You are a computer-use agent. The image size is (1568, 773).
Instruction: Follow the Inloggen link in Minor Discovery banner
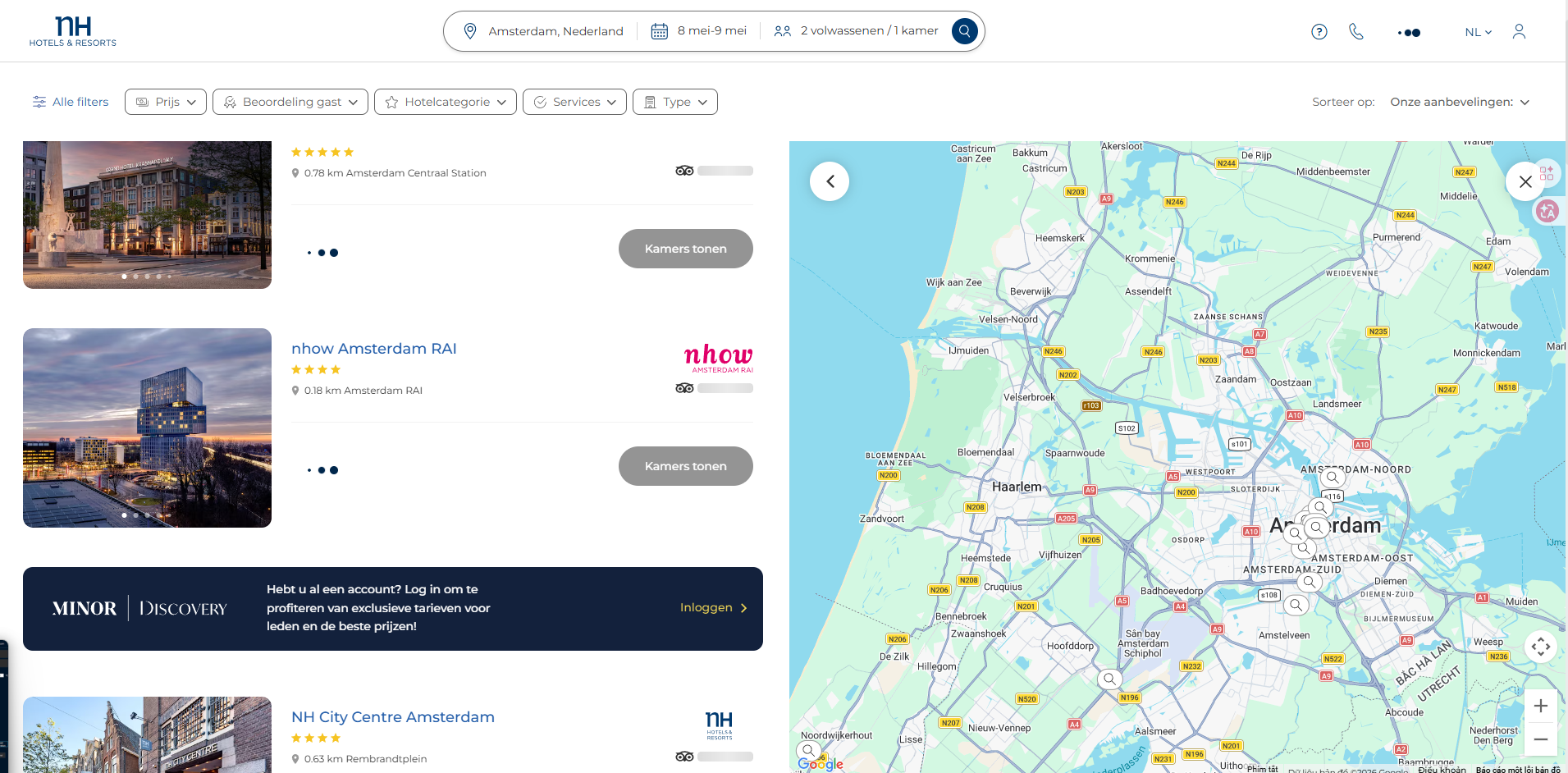(x=714, y=608)
